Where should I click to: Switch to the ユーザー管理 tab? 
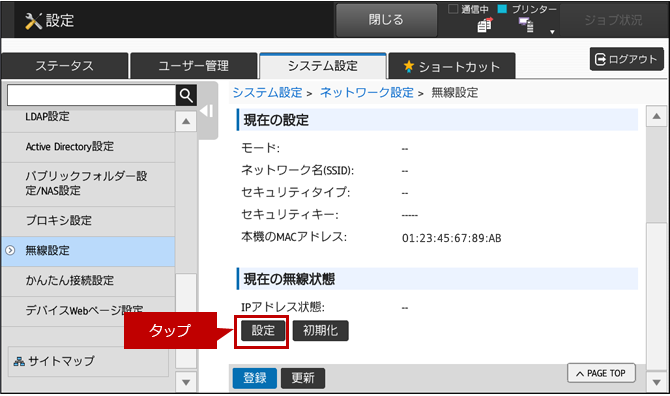pyautogui.click(x=194, y=66)
